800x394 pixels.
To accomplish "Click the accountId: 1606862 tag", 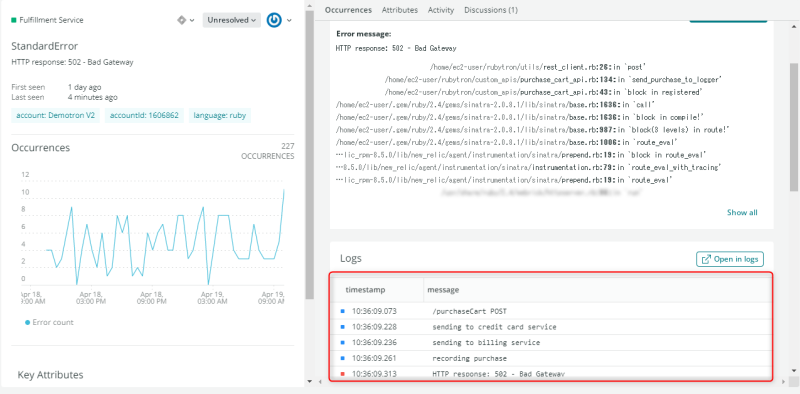I will (144, 115).
